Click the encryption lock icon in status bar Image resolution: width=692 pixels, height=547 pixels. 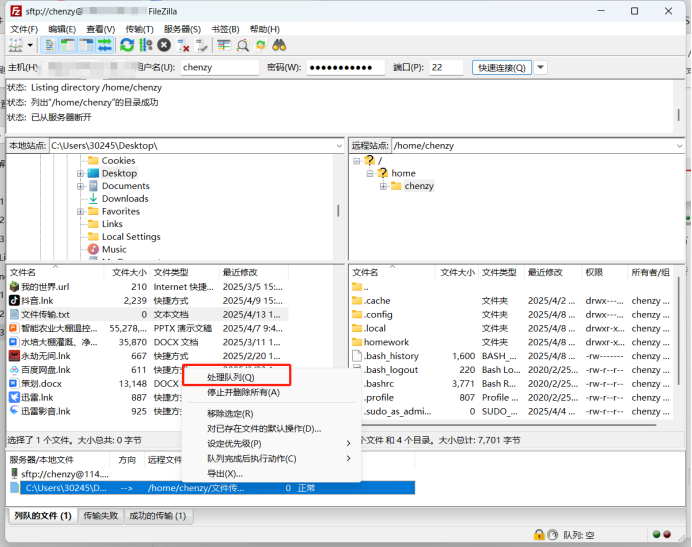tap(538, 535)
